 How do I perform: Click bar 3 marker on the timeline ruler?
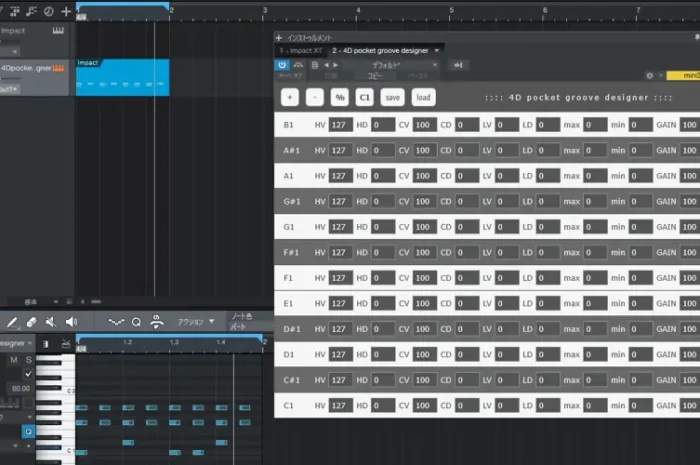[265, 10]
